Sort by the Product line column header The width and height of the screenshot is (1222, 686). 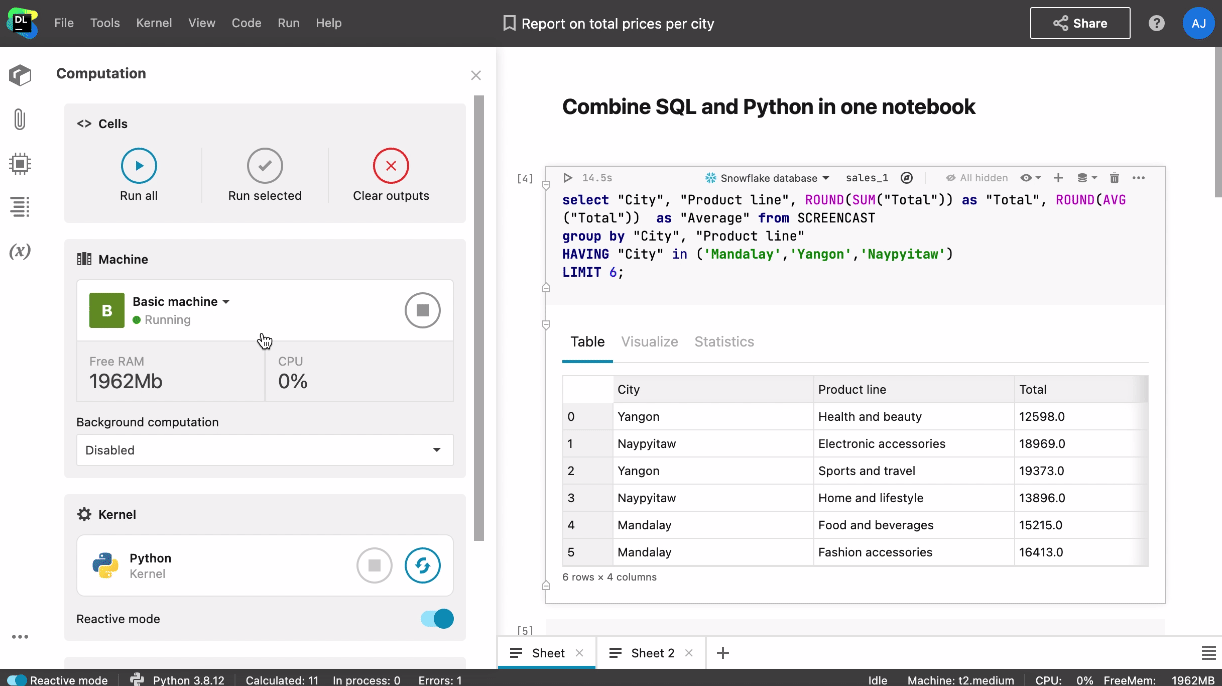coord(914,389)
